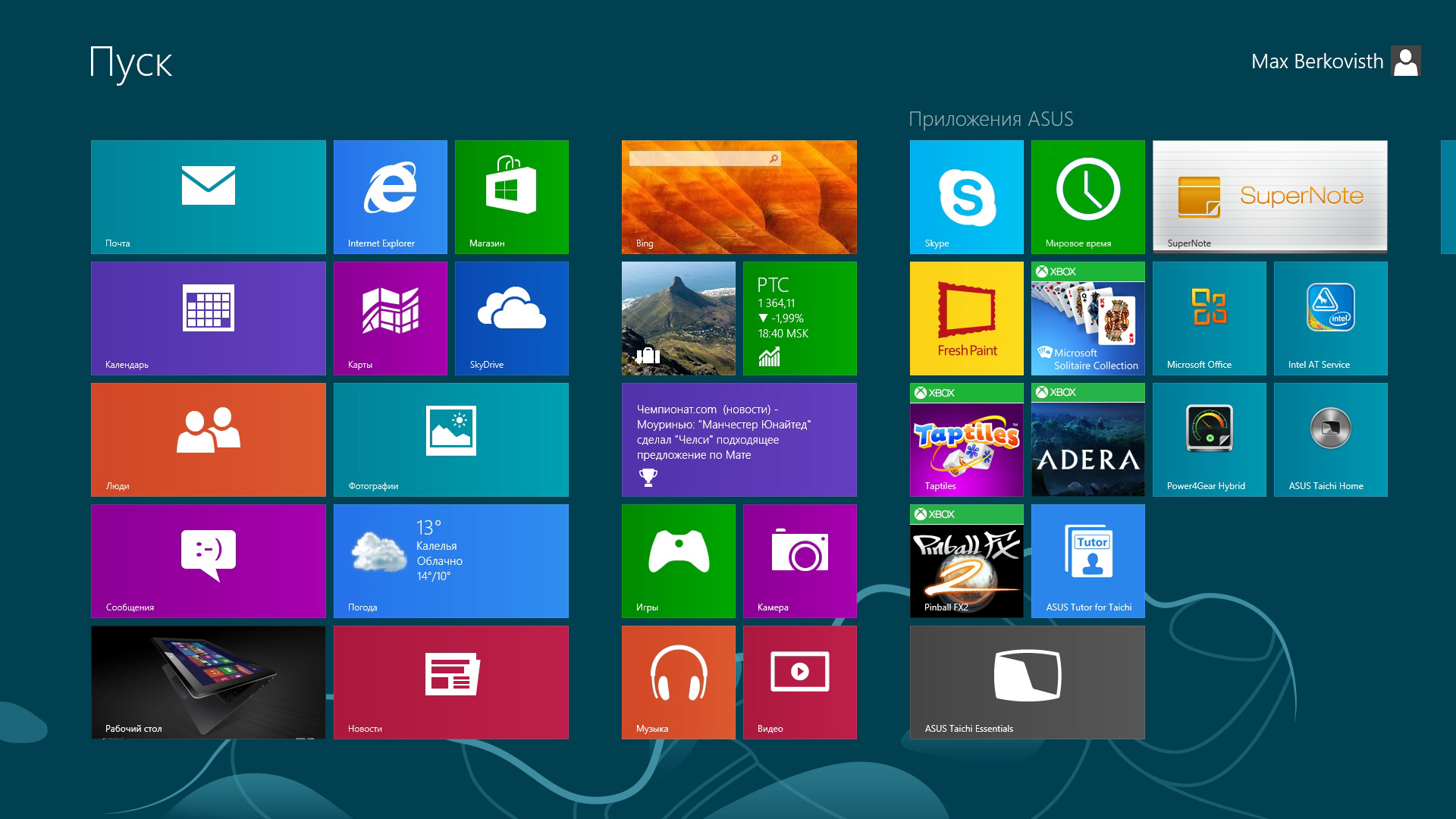Open the Музыка headphones tile

point(678,682)
